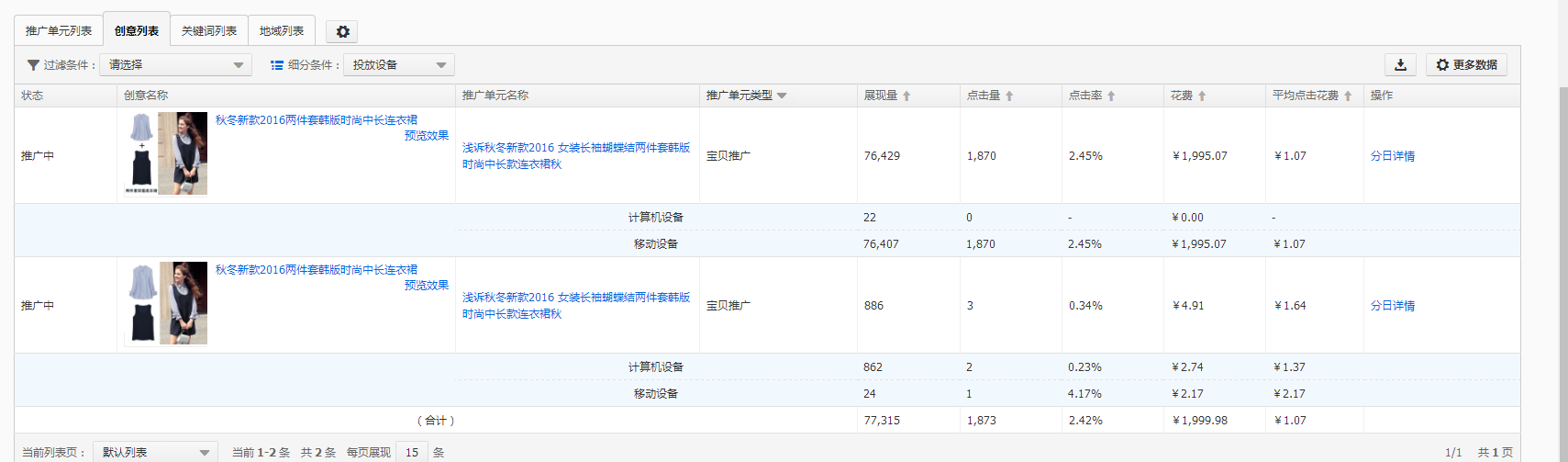Click the vertical scrollbar on the right
This screenshot has width=1568, height=462.
pos(1563,273)
